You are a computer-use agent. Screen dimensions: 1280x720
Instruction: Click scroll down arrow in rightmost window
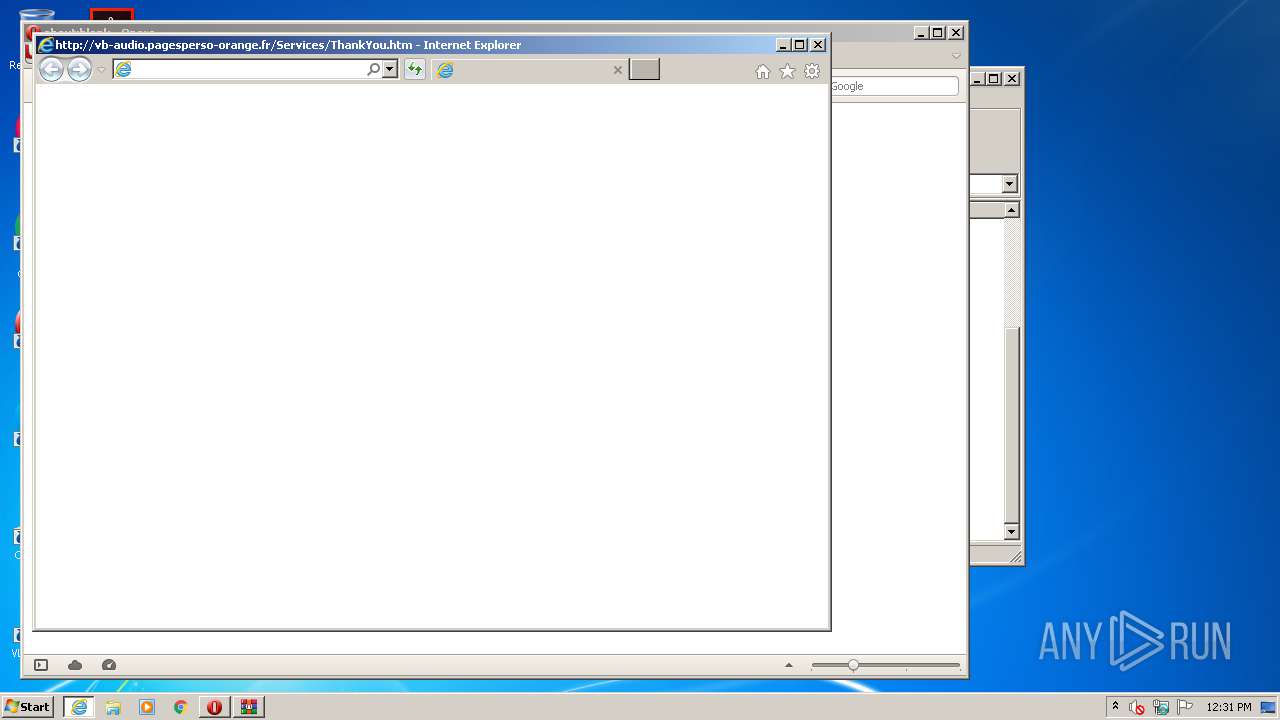coord(1011,532)
